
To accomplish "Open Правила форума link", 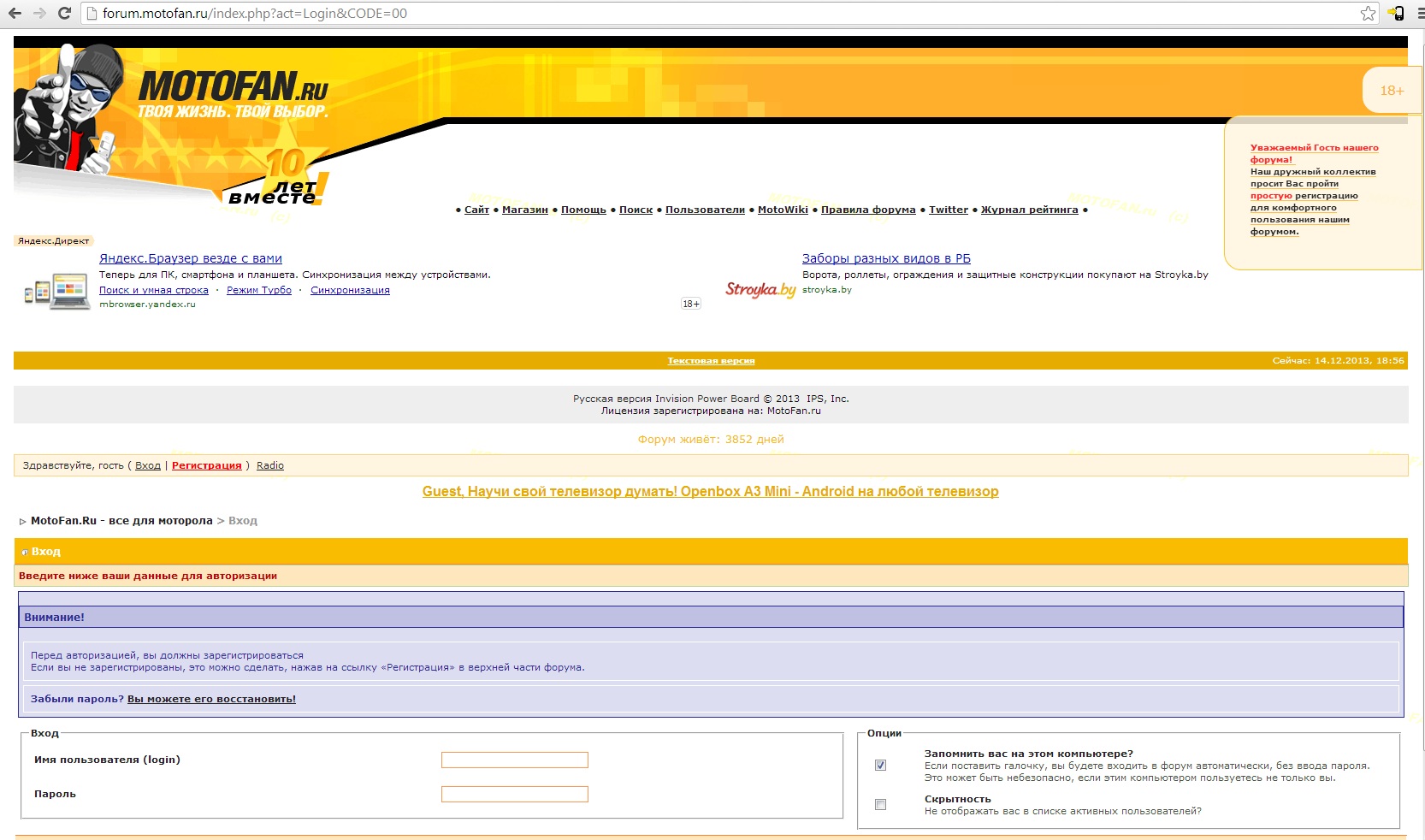I will click(868, 210).
